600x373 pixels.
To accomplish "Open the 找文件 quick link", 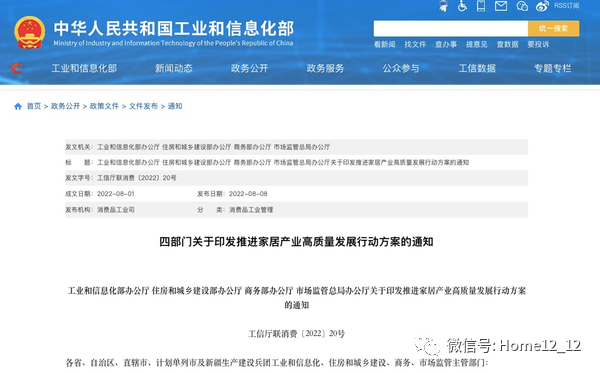I will point(415,44).
